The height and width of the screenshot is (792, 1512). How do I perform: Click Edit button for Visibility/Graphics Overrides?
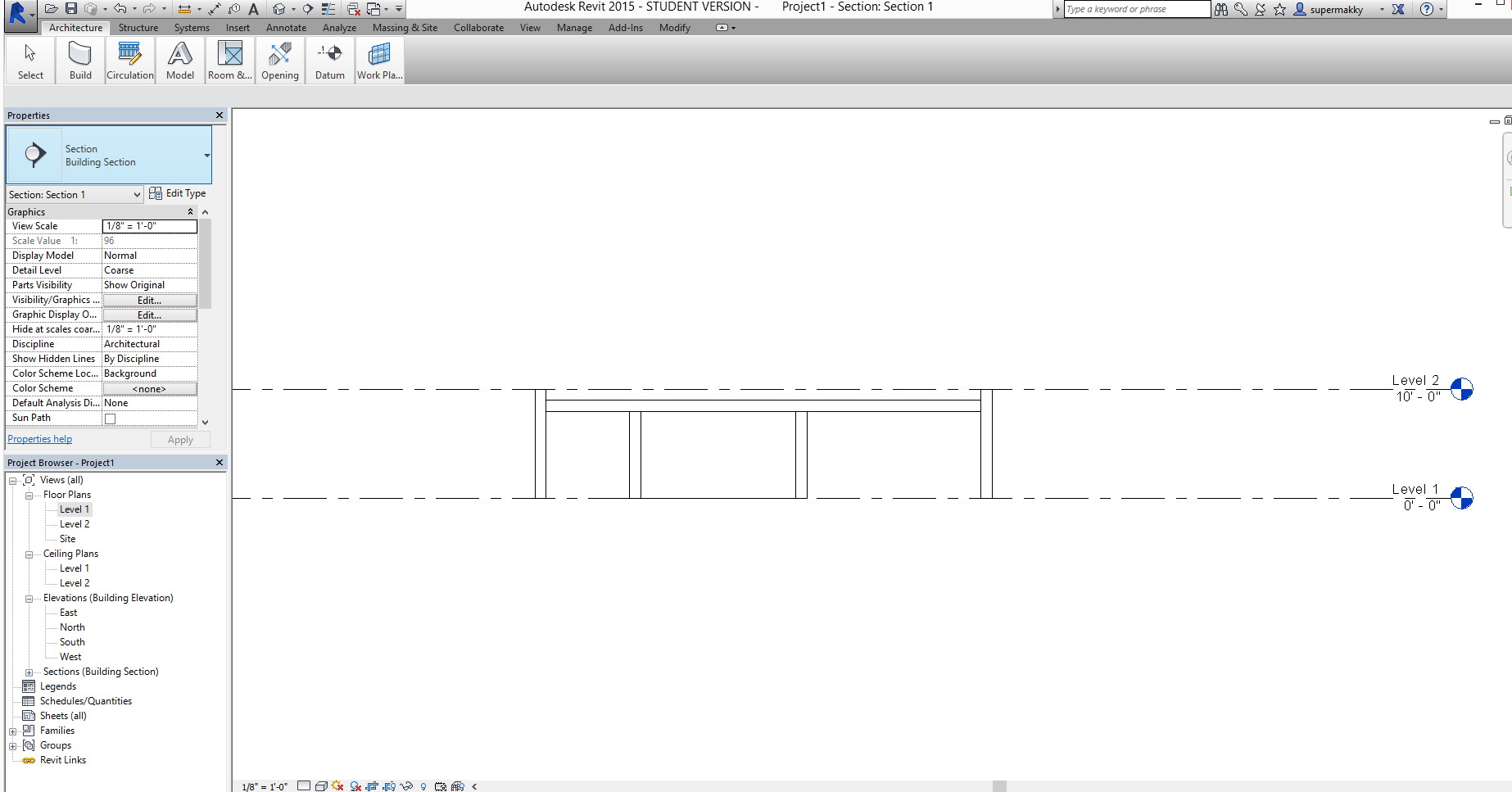tap(149, 301)
